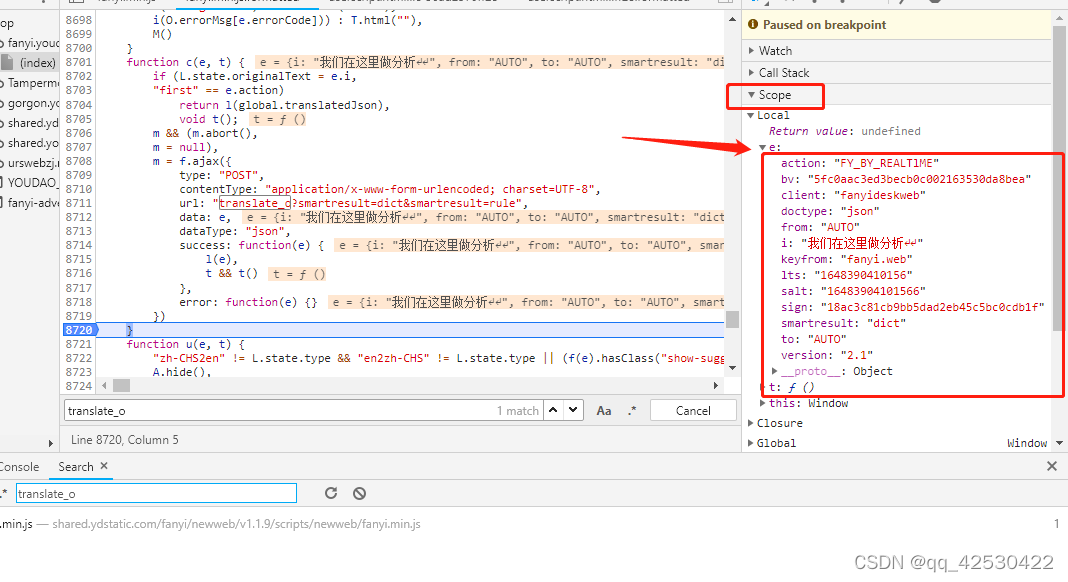Viewport: 1068px width, 582px height.
Task: Click line number 8720 breakpoint
Action: 79,330
